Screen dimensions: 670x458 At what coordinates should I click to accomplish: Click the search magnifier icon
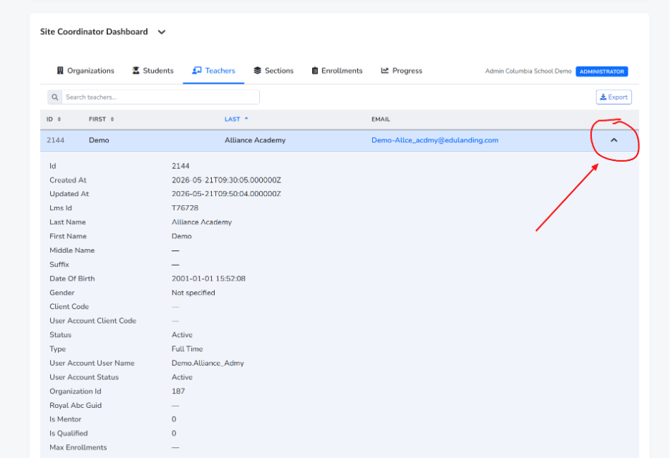pyautogui.click(x=55, y=97)
